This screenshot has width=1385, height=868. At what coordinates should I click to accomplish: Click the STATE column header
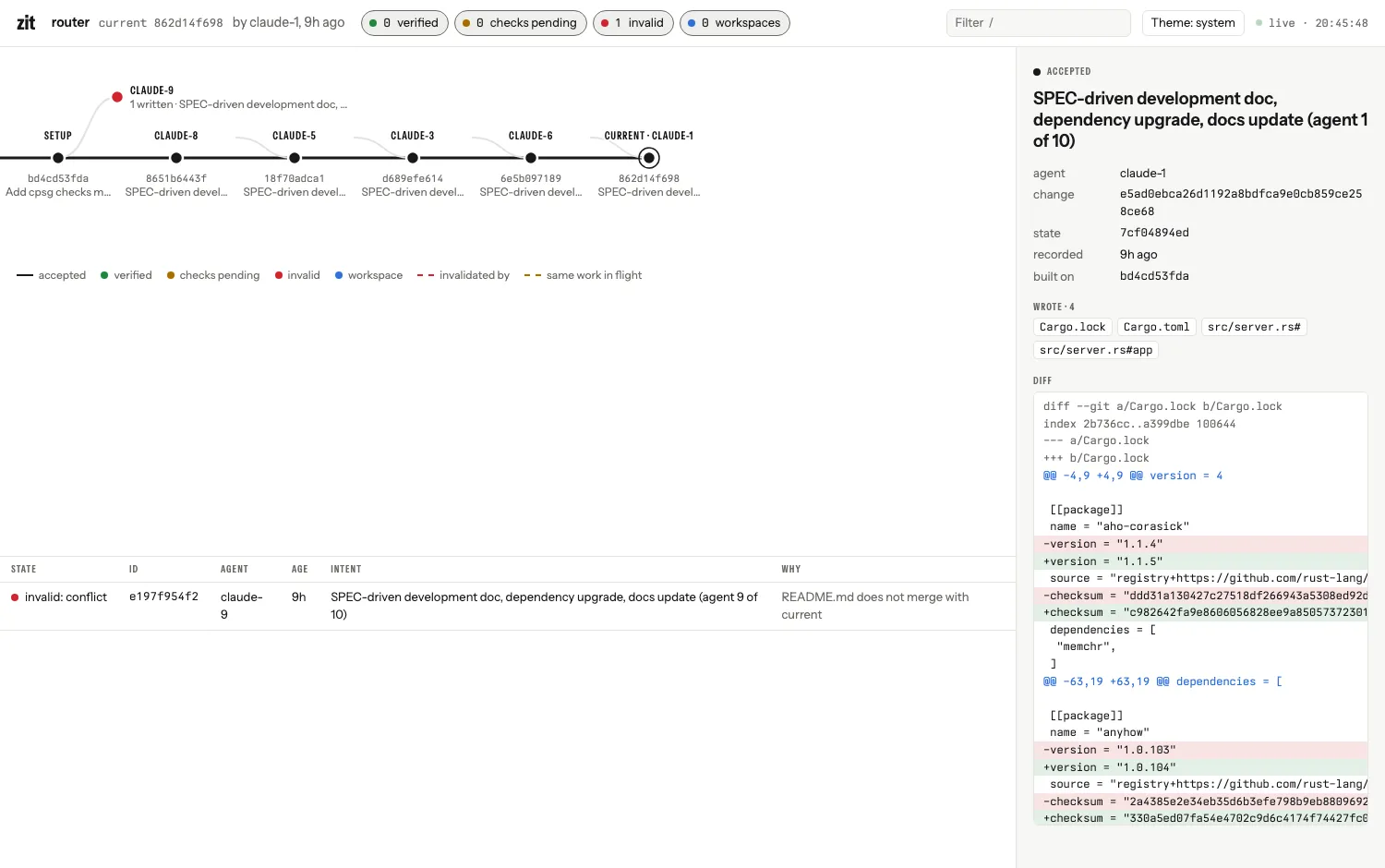coord(24,569)
